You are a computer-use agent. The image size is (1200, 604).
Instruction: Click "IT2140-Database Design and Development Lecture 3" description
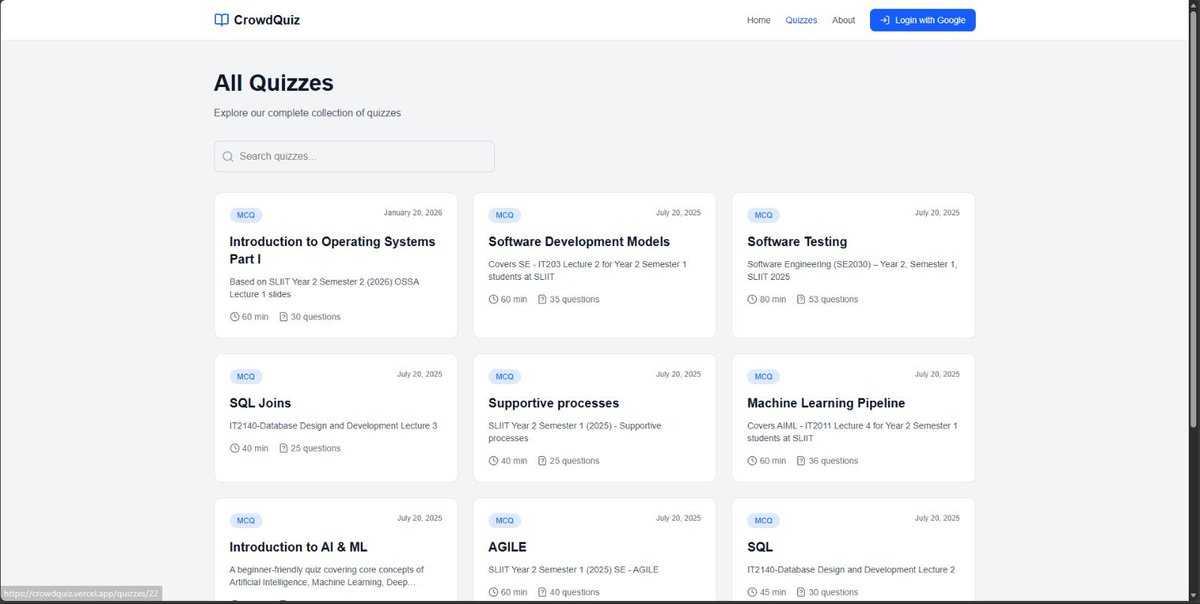point(333,426)
